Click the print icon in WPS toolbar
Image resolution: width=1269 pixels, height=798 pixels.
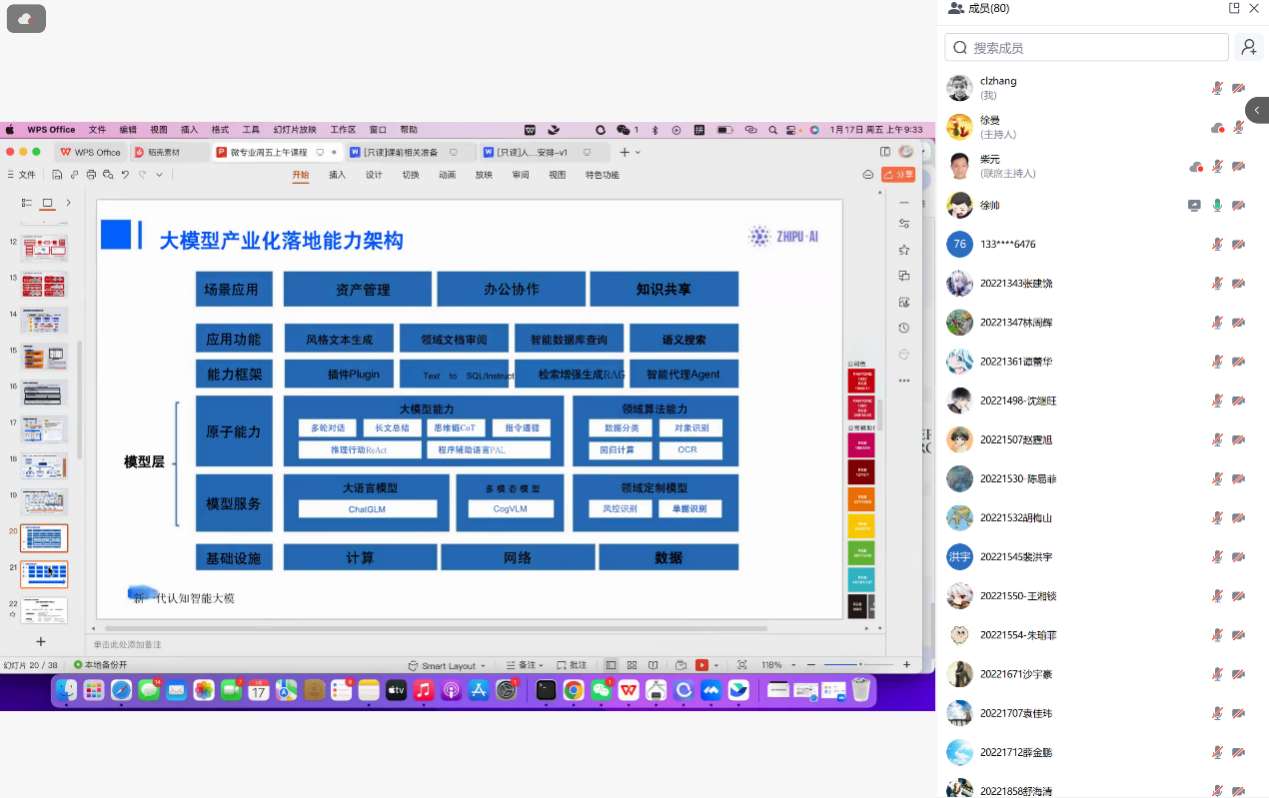click(x=91, y=175)
